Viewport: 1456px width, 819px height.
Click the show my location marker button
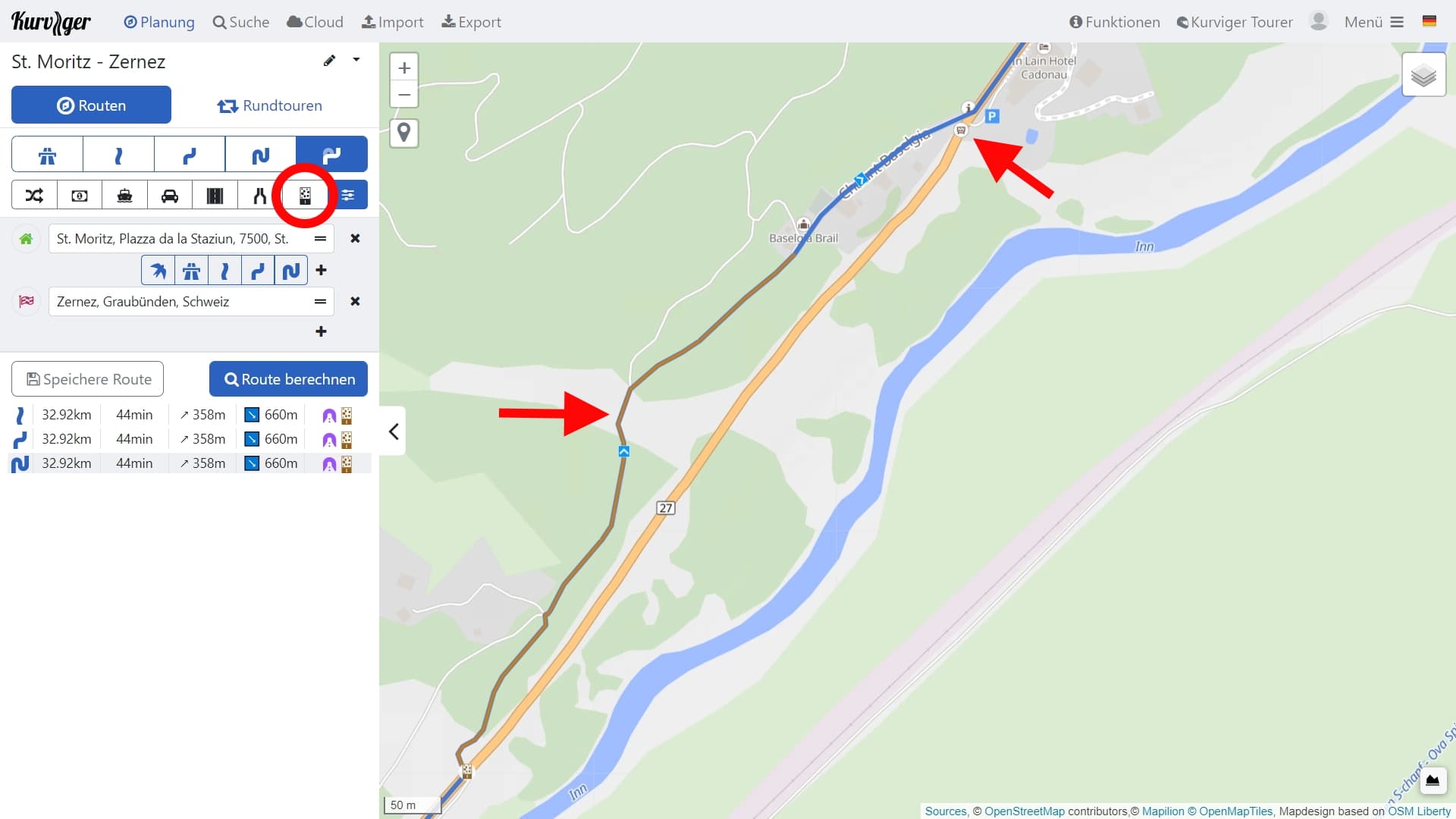404,133
